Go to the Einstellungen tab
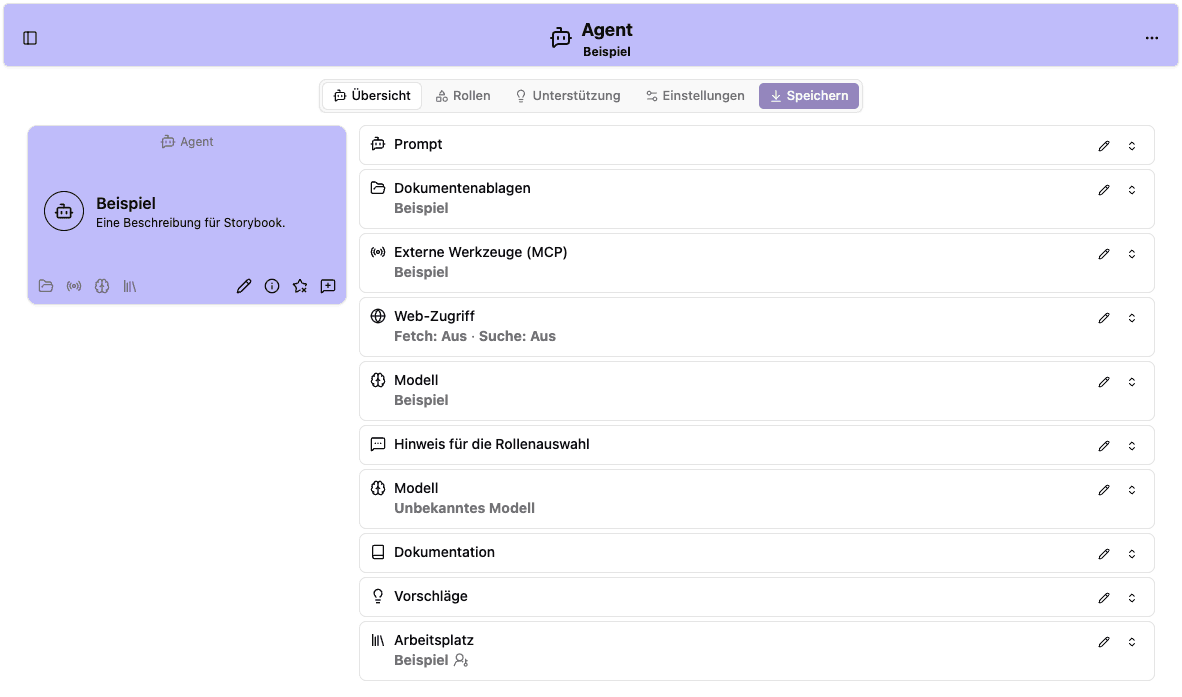This screenshot has width=1182, height=697. tap(695, 96)
